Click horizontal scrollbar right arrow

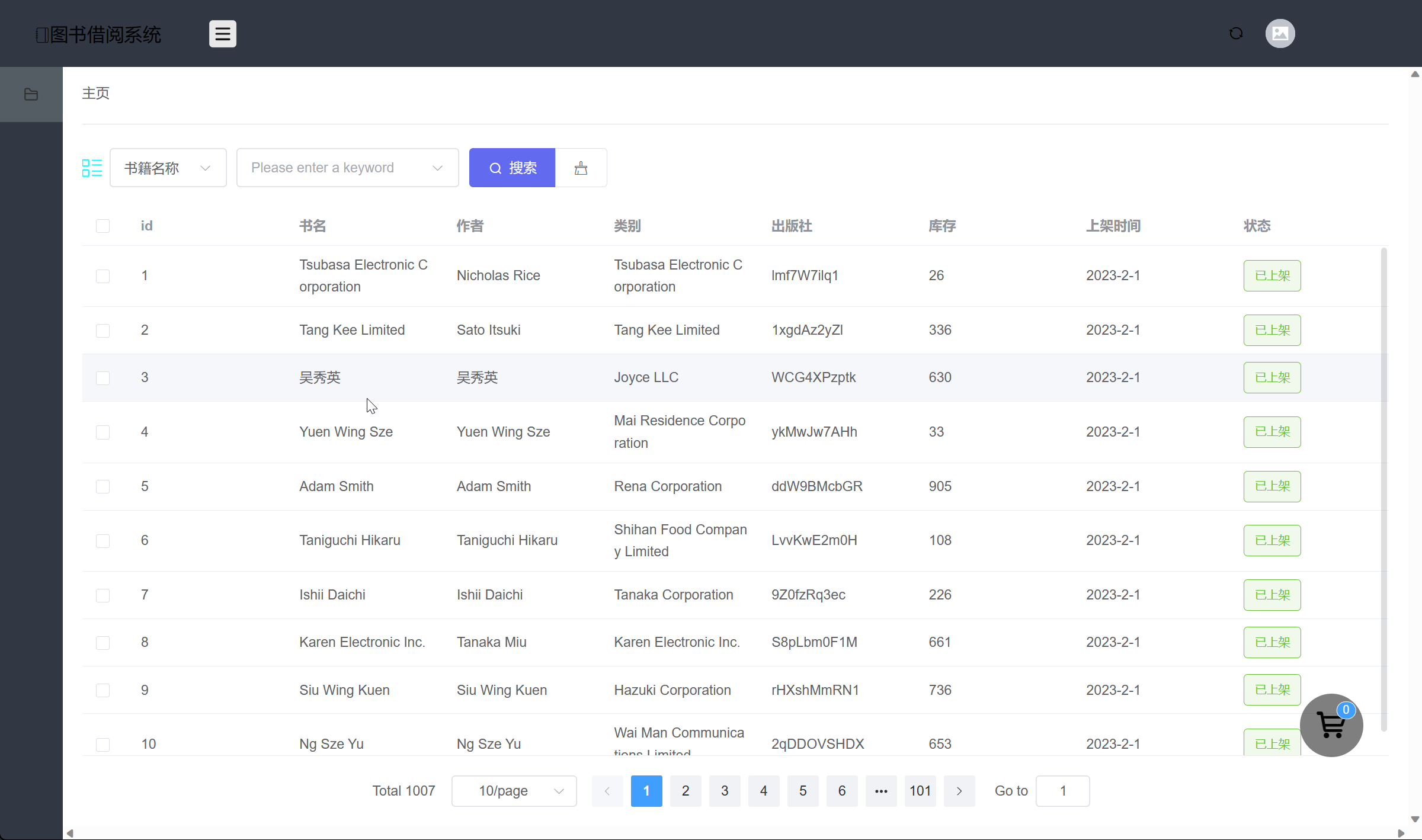pos(1401,833)
